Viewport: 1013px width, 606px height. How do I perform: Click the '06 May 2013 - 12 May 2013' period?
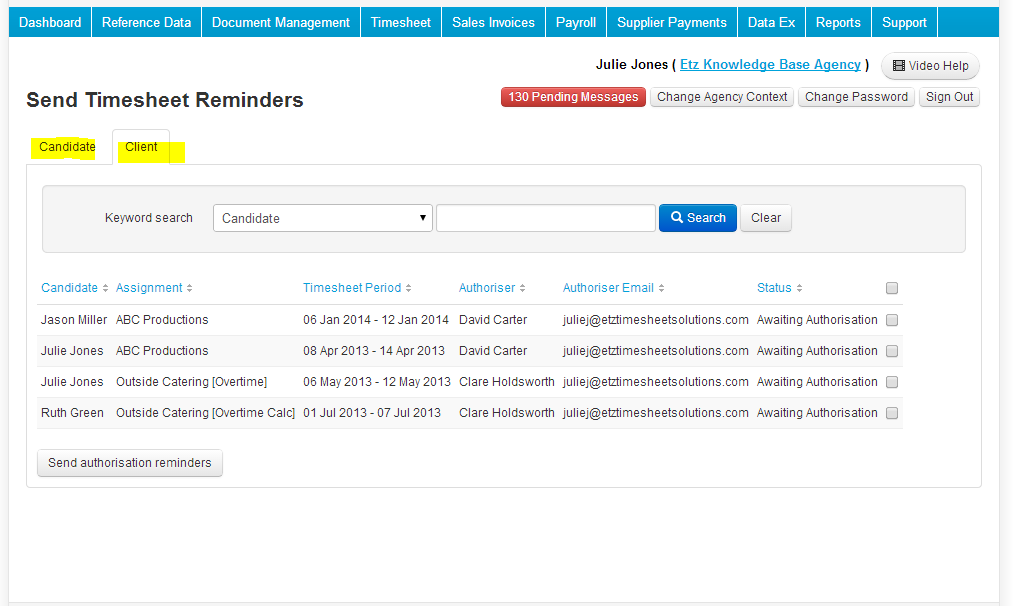[377, 382]
